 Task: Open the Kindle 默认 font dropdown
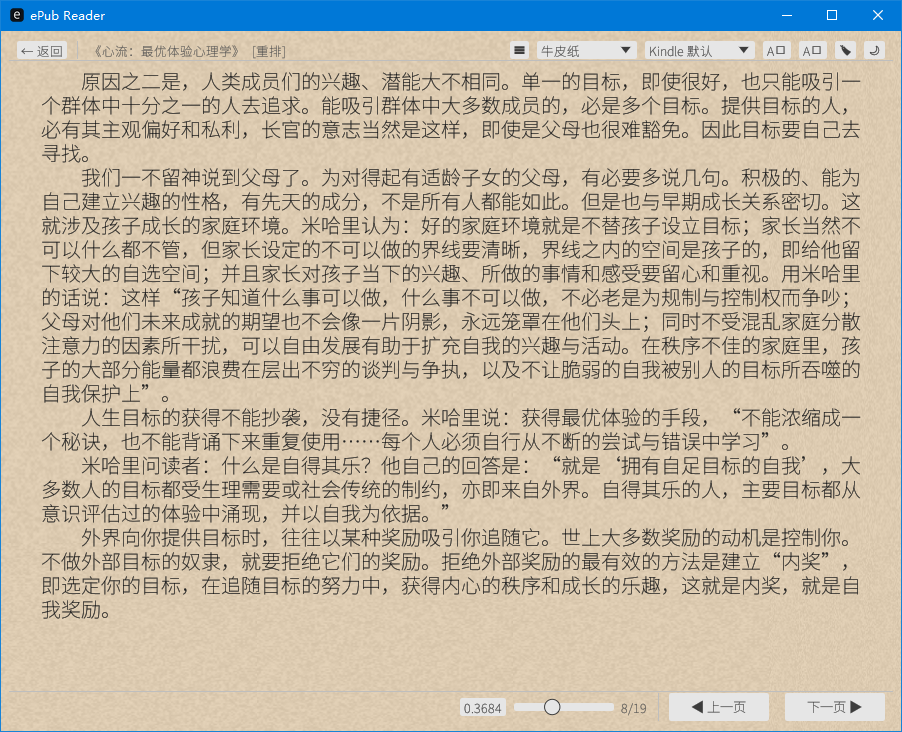coord(698,51)
